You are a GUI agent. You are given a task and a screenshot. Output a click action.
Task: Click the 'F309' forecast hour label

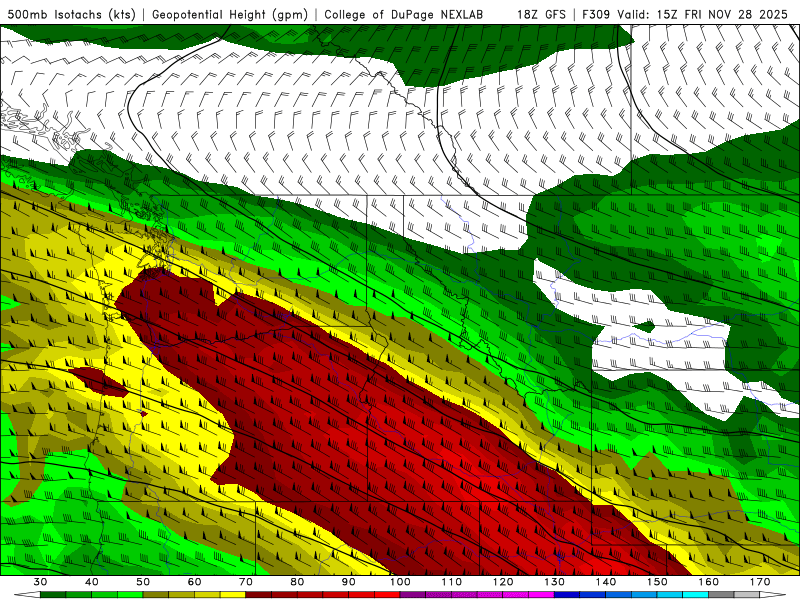click(596, 15)
